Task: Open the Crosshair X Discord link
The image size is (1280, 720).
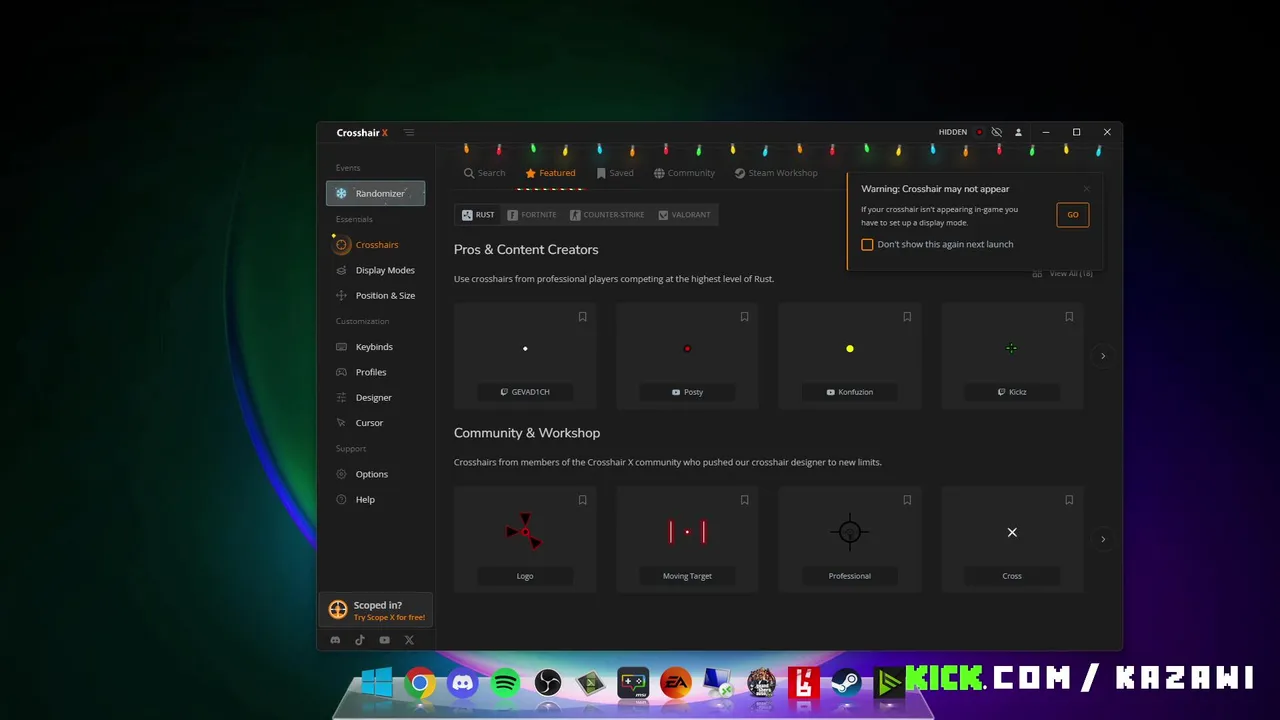Action: pyautogui.click(x=335, y=640)
